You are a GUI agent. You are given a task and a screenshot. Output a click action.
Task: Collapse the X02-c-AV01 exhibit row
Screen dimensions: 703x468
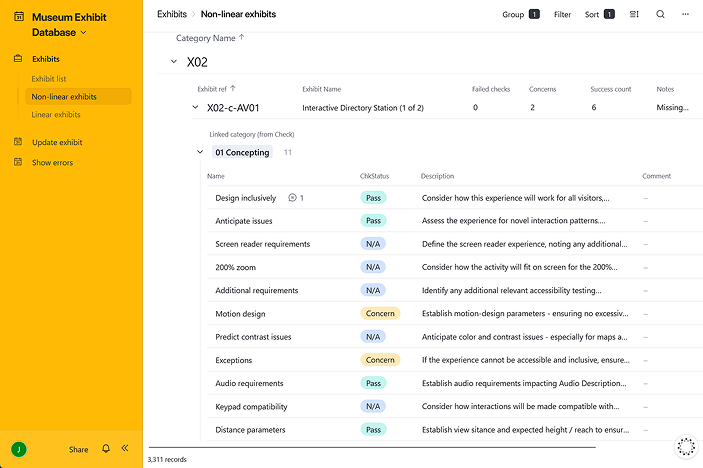[x=195, y=107]
